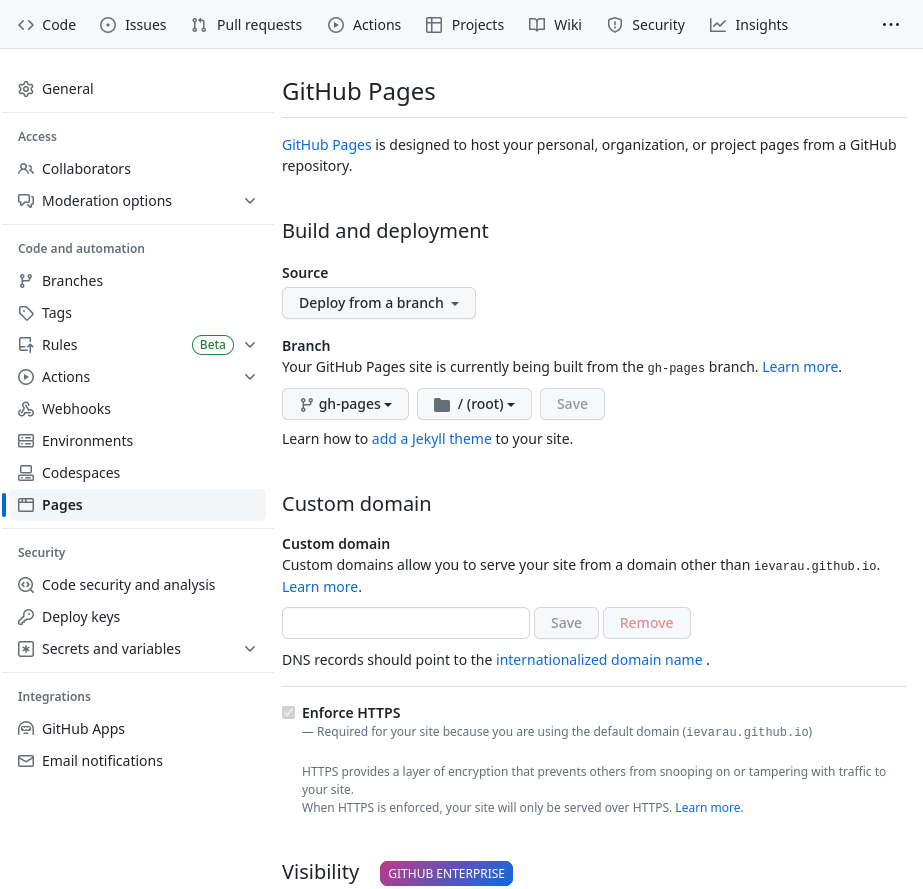
Task: Click the Remove custom domain button
Action: (646, 623)
